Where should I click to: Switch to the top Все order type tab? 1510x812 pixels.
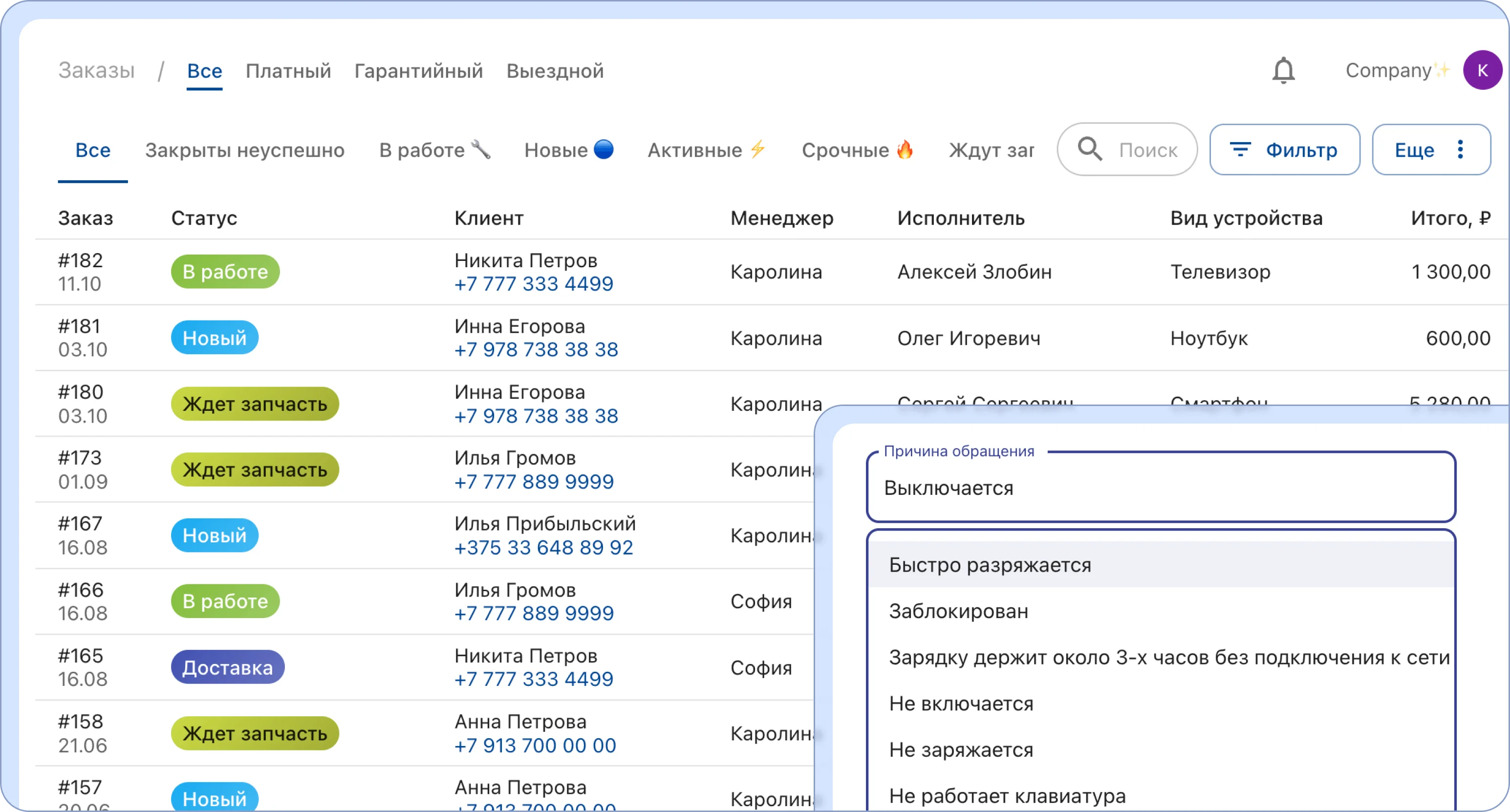coord(205,71)
